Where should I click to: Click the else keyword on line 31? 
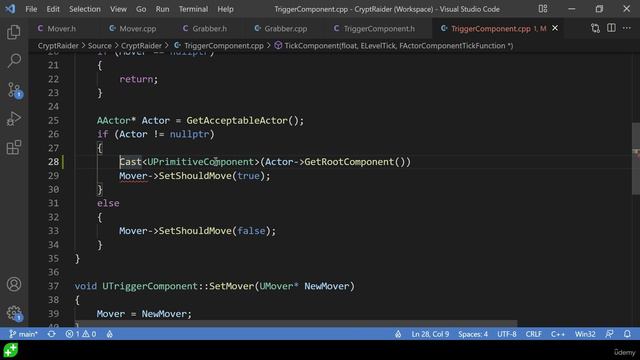[x=108, y=203]
